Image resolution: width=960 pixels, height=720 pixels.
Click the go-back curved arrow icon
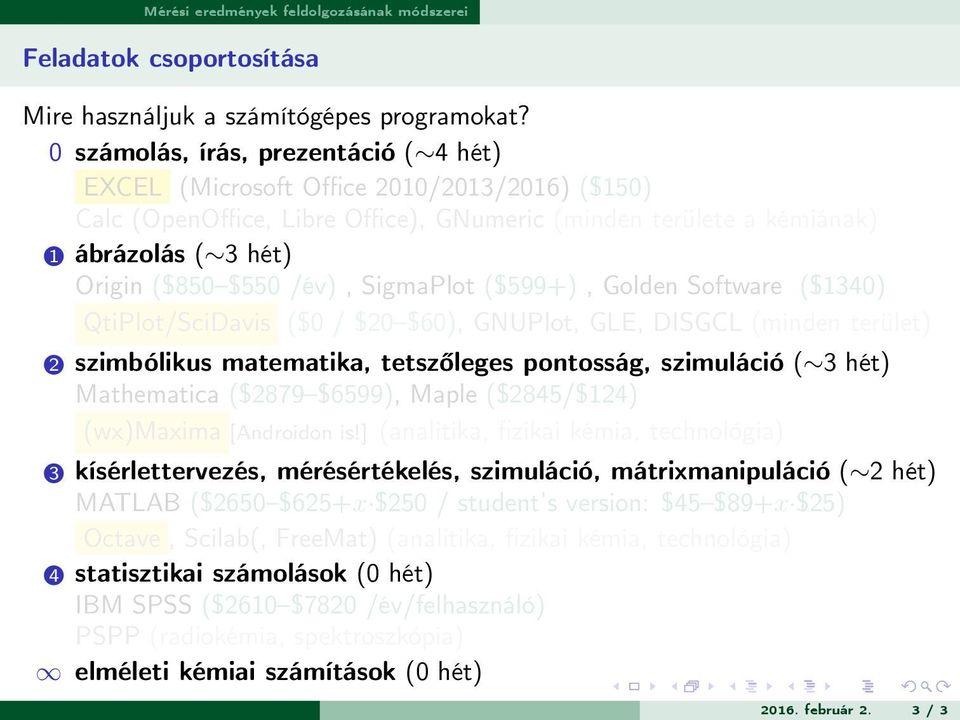point(909,686)
